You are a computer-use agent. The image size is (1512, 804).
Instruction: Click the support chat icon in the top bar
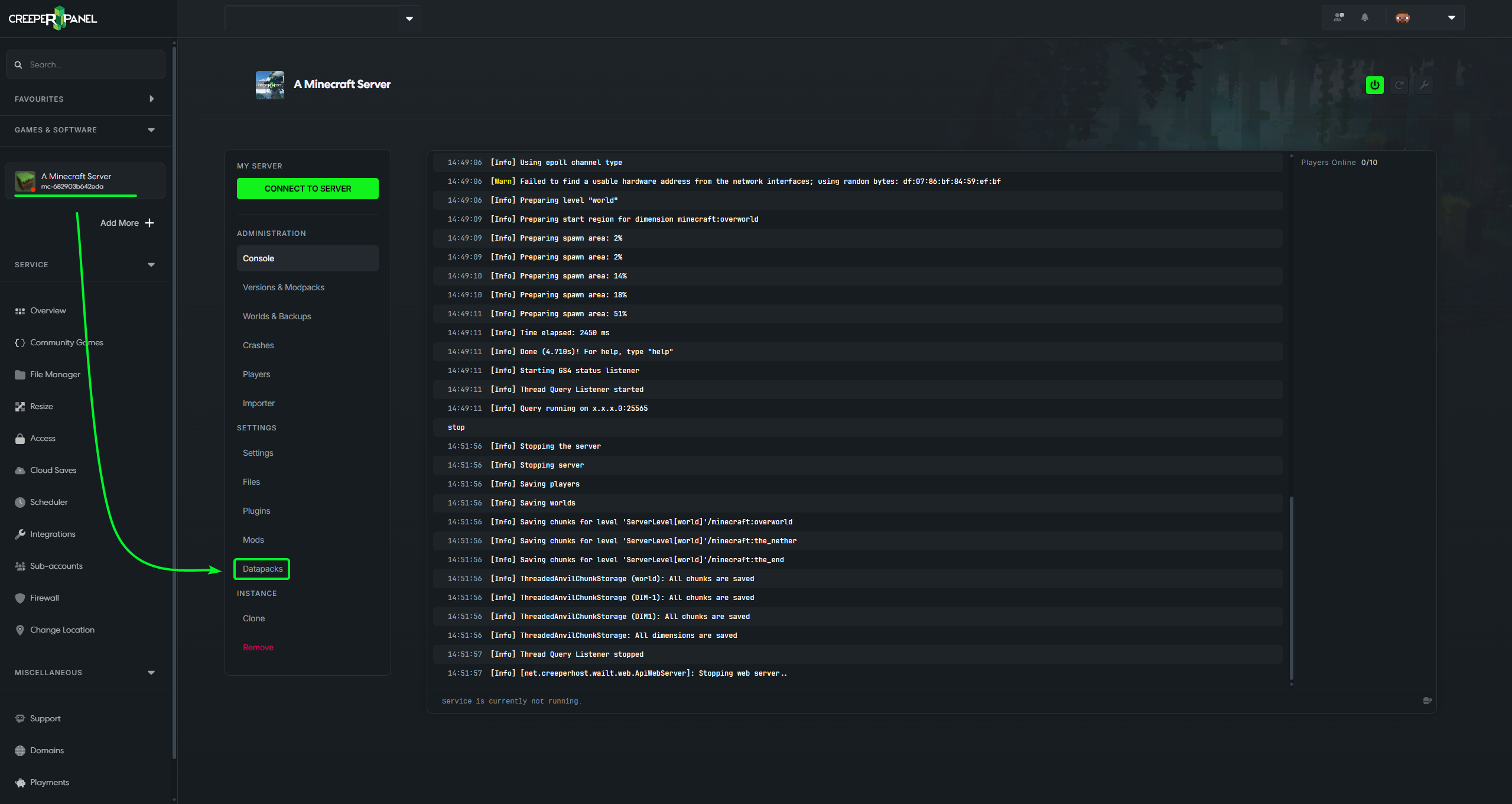coord(1338,17)
